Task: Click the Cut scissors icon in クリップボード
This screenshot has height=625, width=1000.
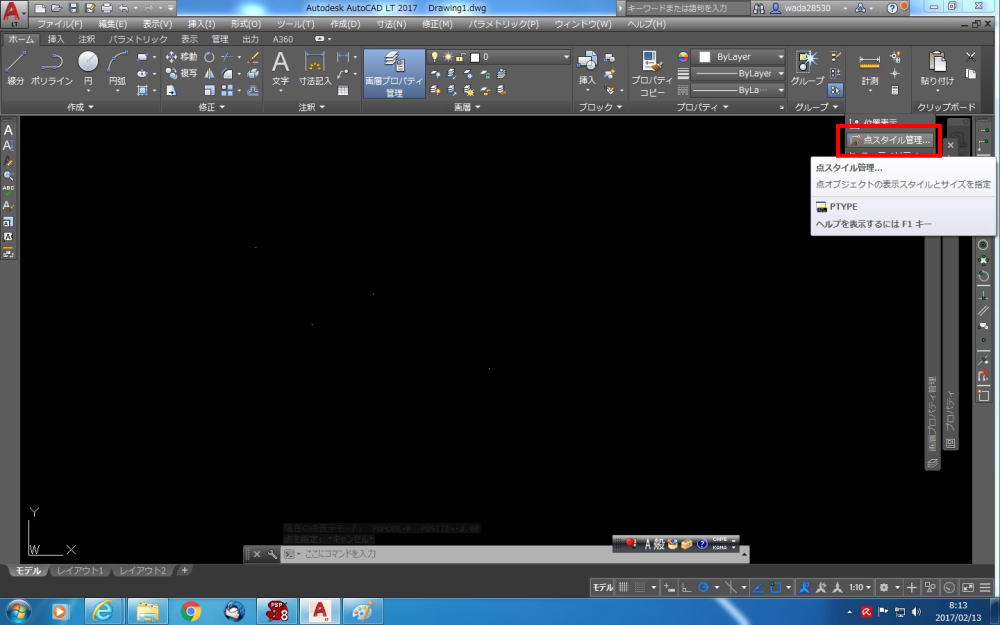Action: 971,57
